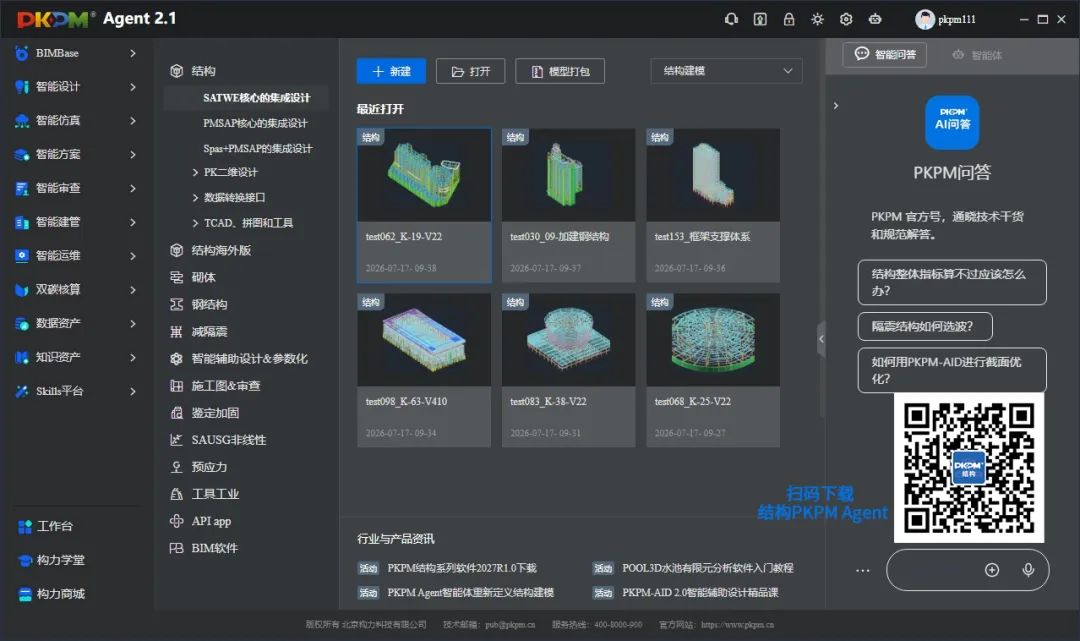Click the 双碳核算 sidebar icon
This screenshot has height=641, width=1080.
click(x=22, y=289)
